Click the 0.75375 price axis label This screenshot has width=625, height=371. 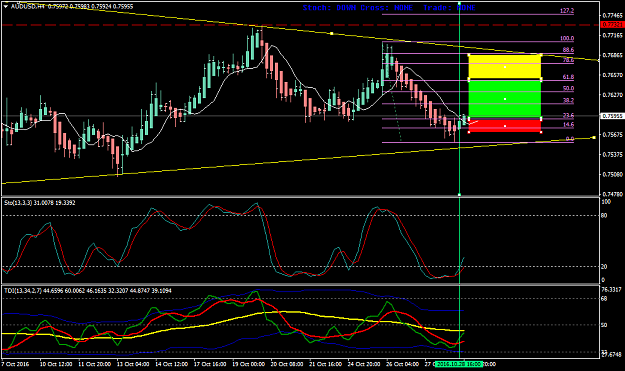coord(612,154)
